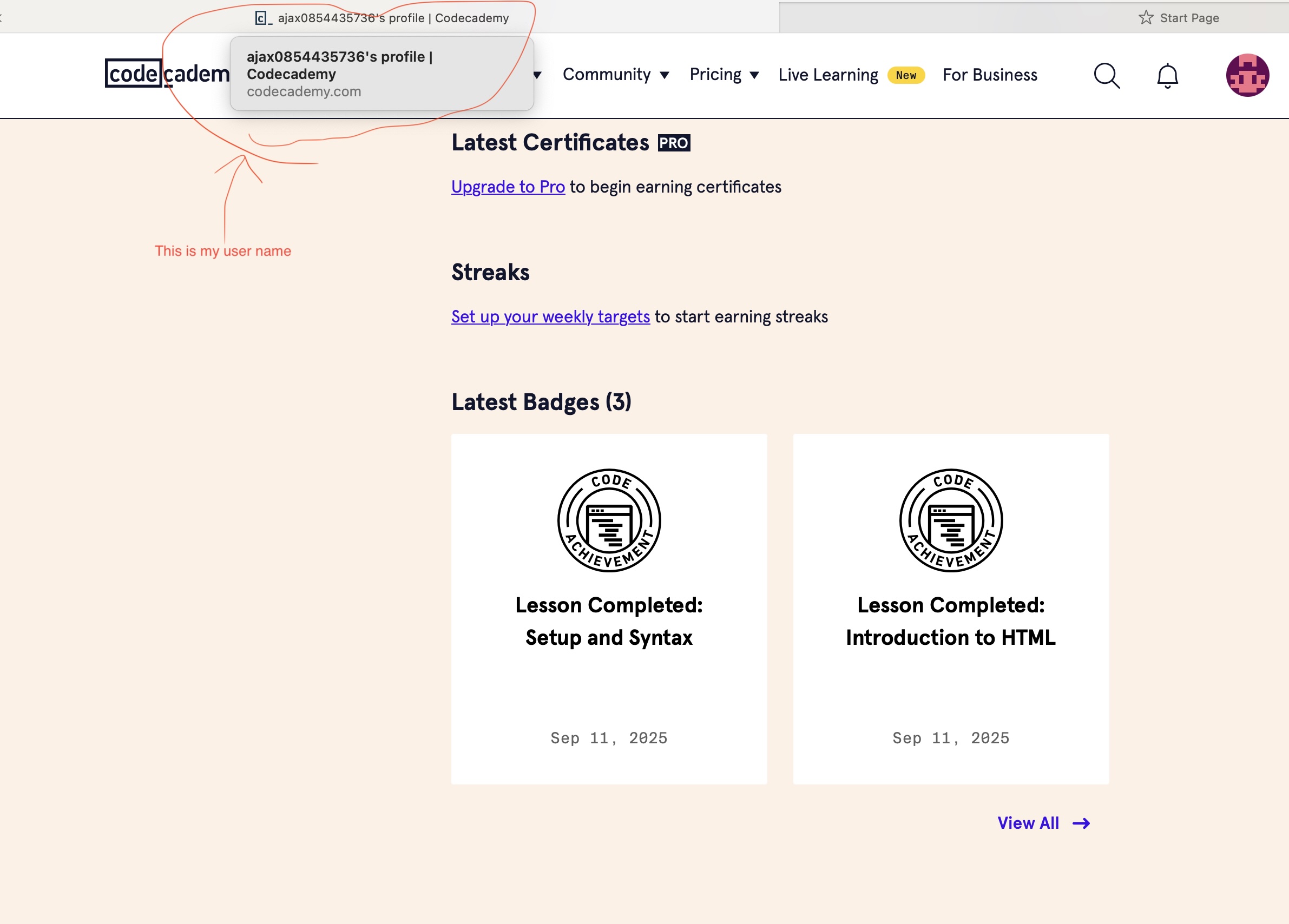The height and width of the screenshot is (924, 1289).
Task: Click the Upgrade to Pro link
Action: 508,187
